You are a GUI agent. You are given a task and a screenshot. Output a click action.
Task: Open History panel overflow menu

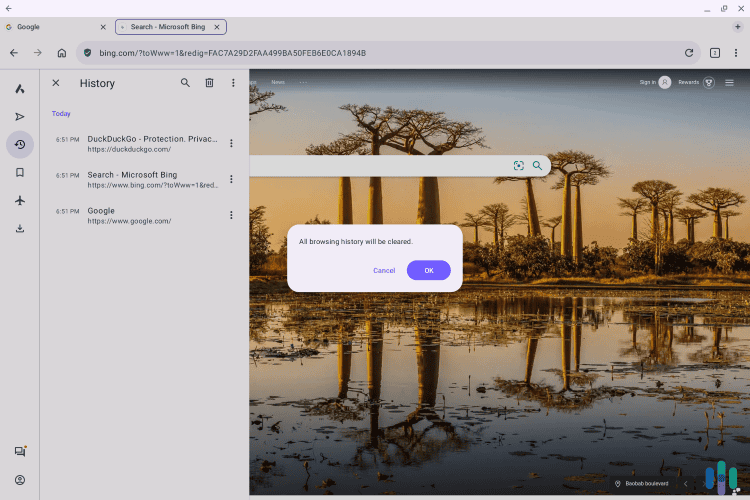point(233,83)
